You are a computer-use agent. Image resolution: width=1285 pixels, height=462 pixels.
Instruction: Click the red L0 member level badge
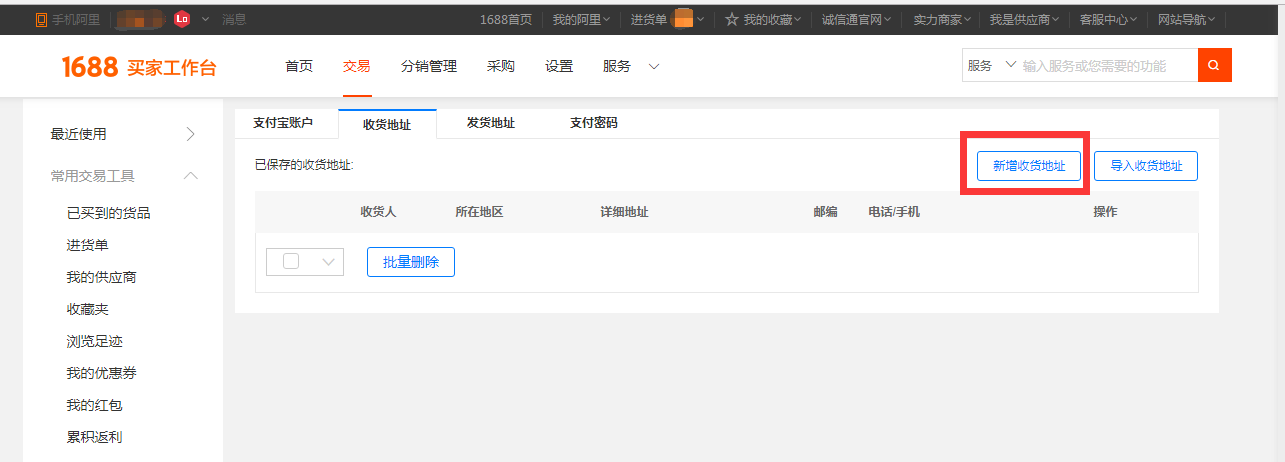(182, 19)
